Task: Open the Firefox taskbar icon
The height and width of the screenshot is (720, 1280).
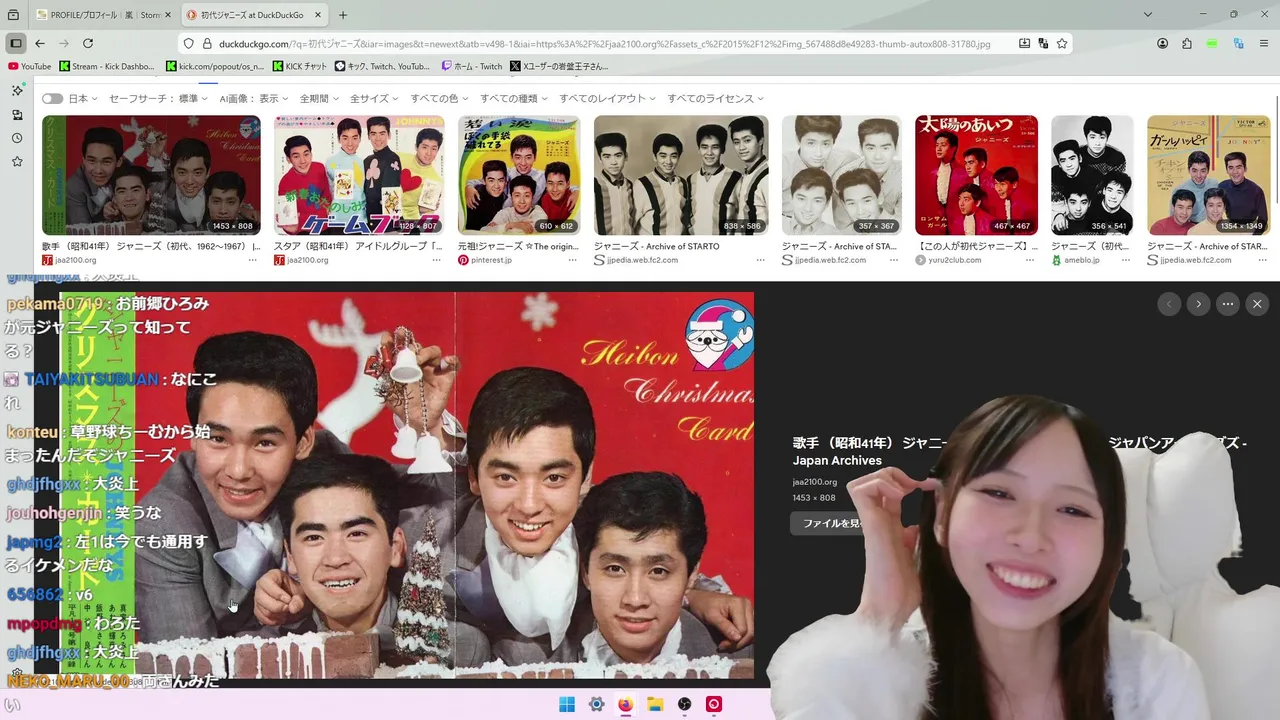Action: click(625, 704)
